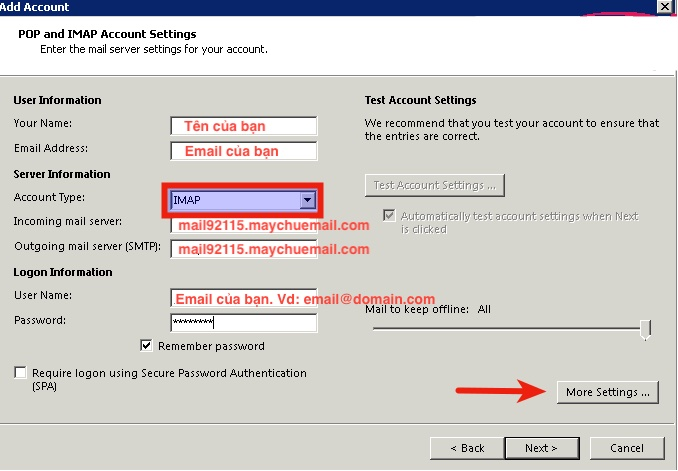678x471 pixels.
Task: Click the User Name input box
Action: (x=244, y=298)
